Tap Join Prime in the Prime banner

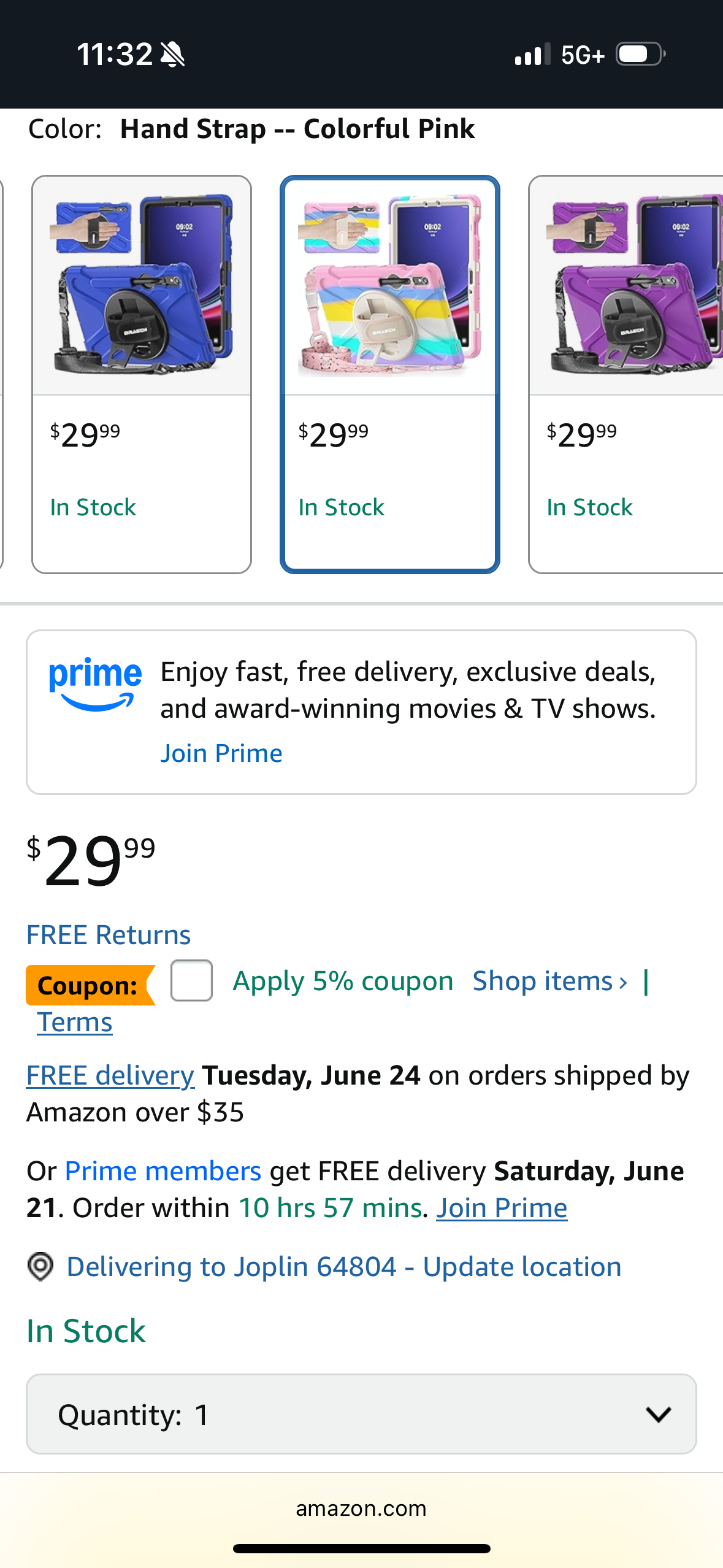221,753
